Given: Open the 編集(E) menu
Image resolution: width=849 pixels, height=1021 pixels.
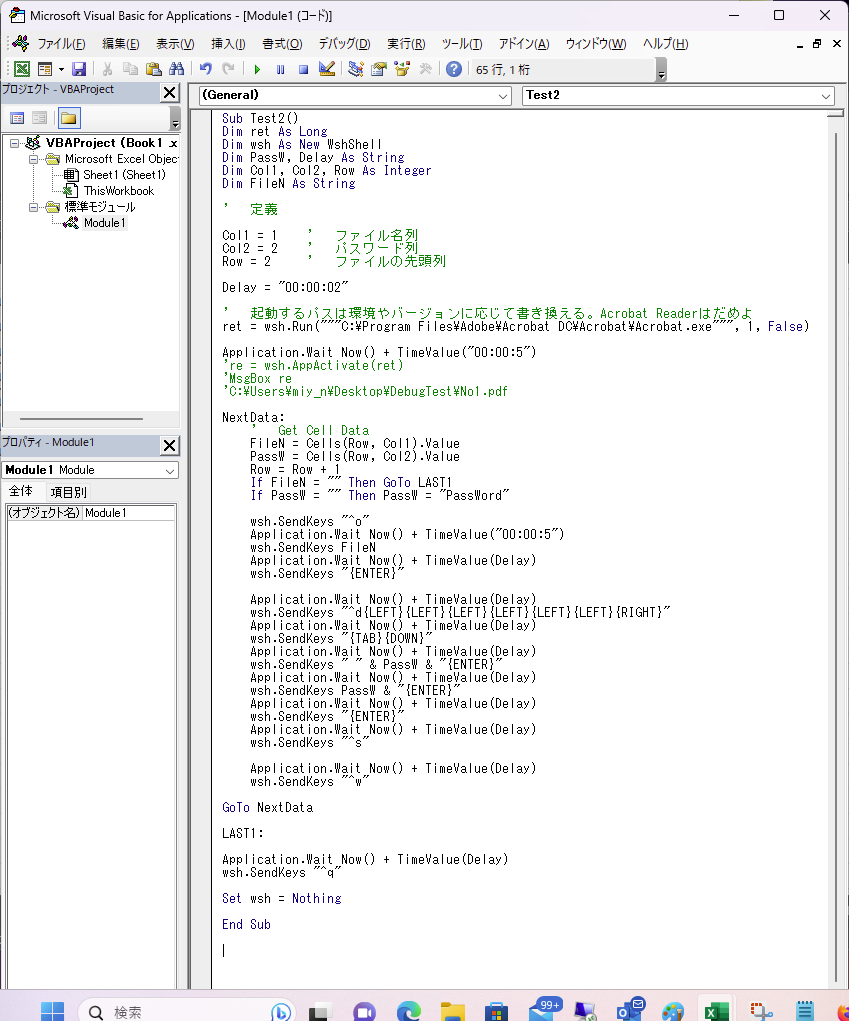Looking at the screenshot, I should point(120,44).
